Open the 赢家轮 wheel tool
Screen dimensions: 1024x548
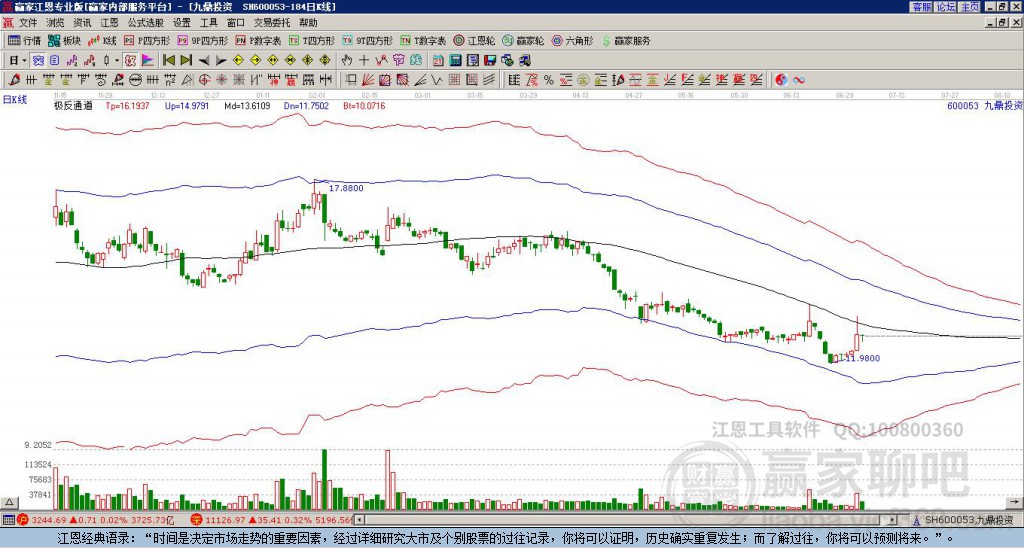[x=523, y=40]
